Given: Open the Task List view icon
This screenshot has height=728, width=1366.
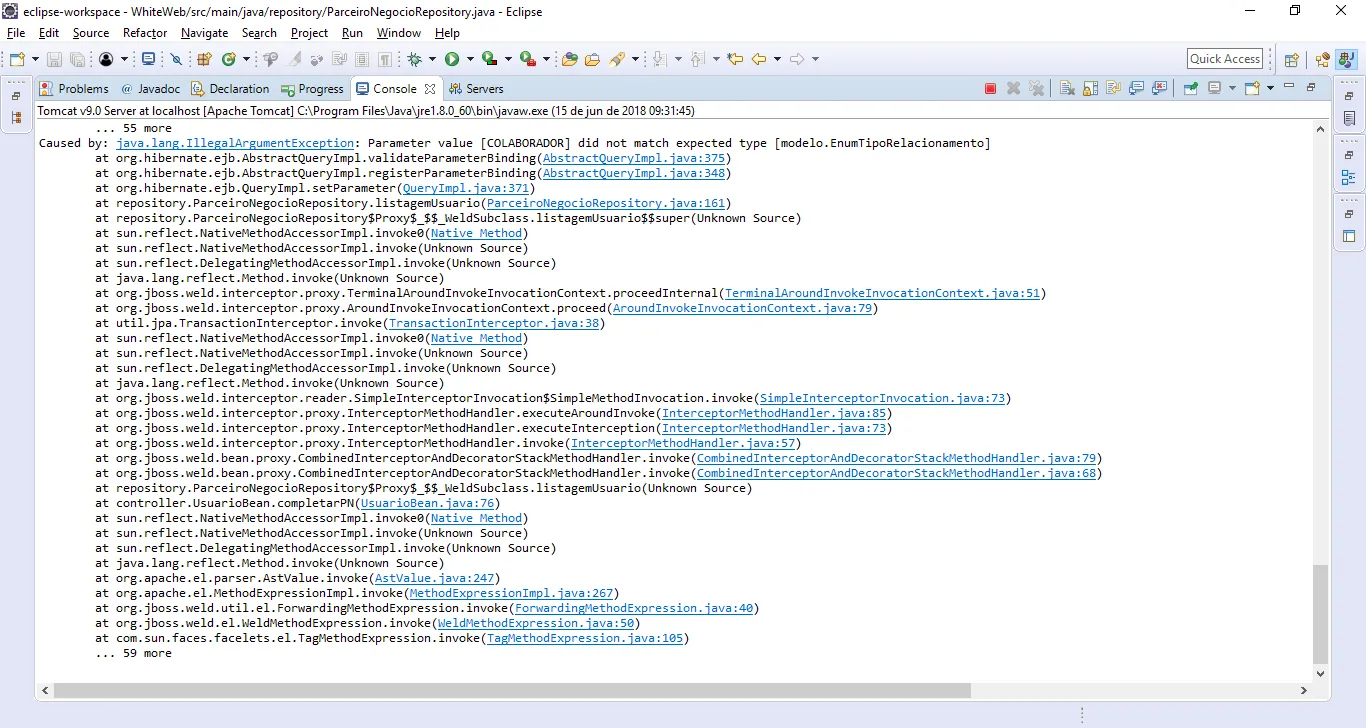Looking at the screenshot, I should [x=1349, y=118].
